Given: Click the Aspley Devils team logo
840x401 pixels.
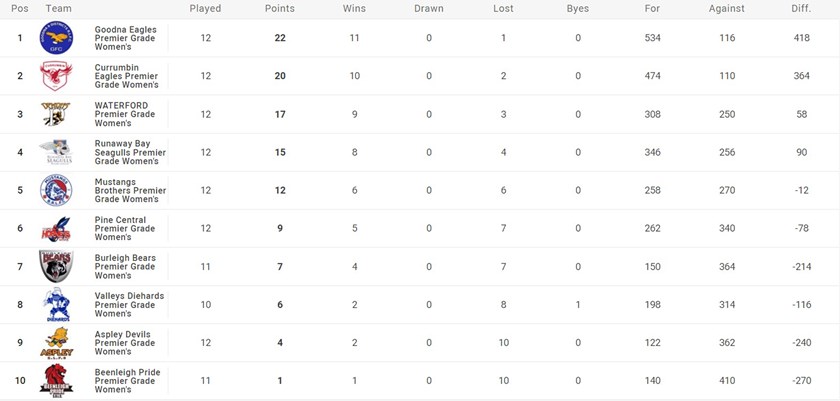Looking at the screenshot, I should 56,343.
